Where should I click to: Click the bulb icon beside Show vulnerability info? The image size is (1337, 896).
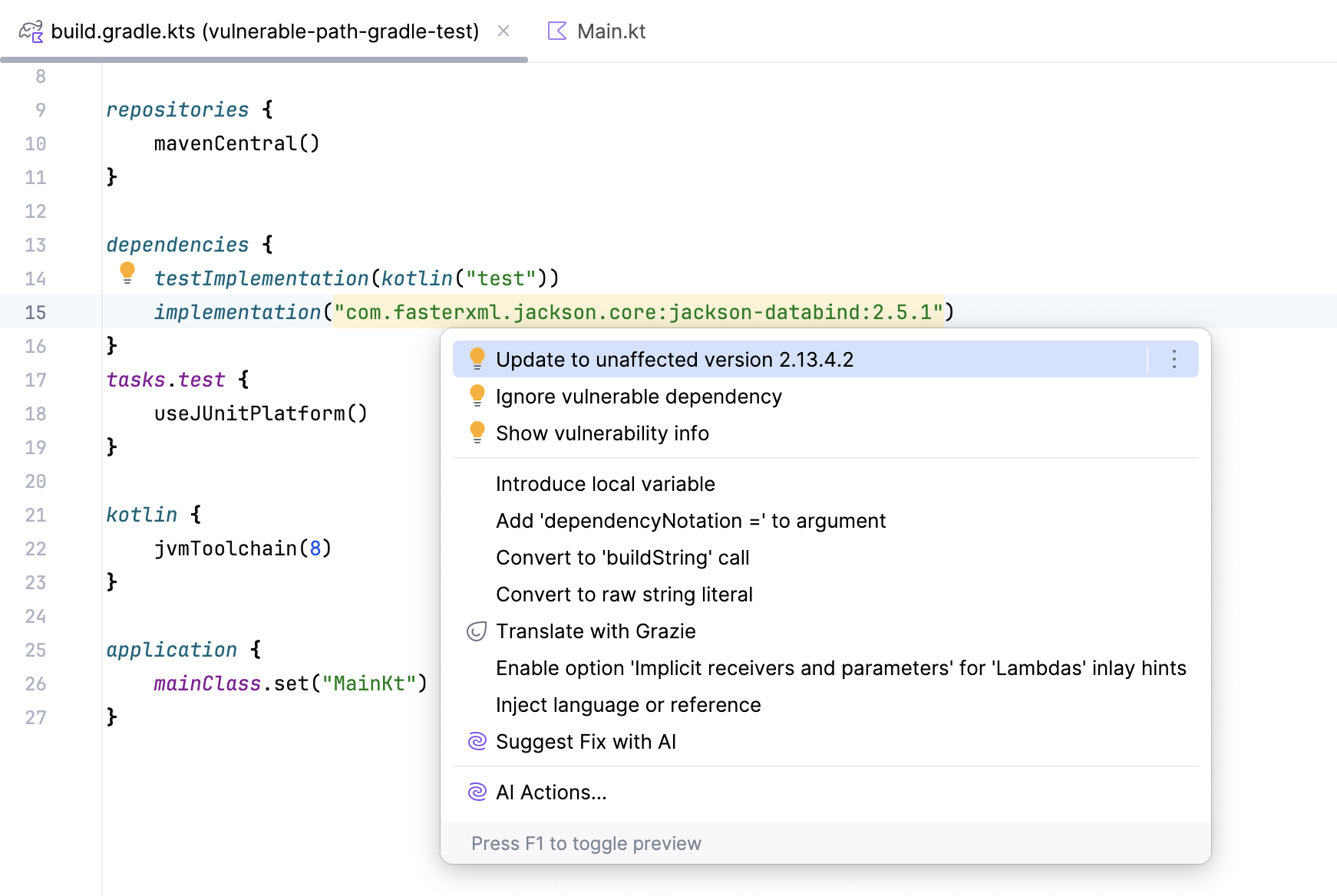[x=477, y=433]
